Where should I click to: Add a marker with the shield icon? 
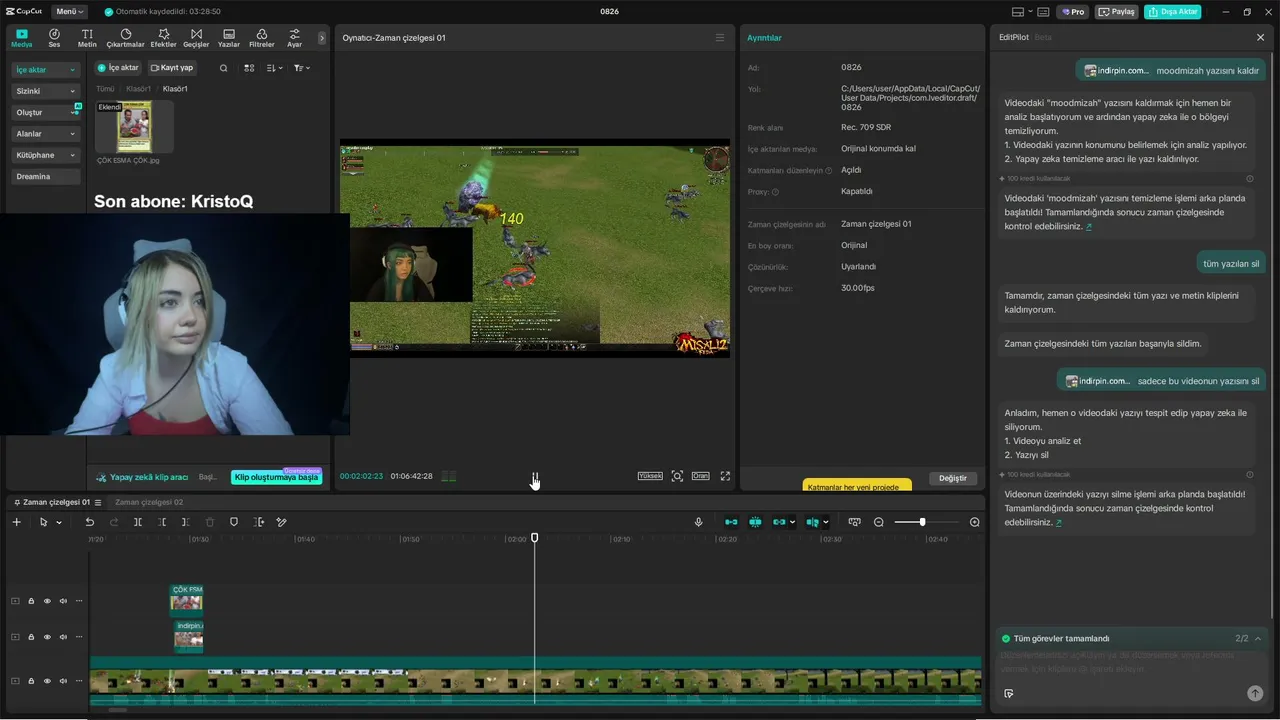tap(234, 522)
